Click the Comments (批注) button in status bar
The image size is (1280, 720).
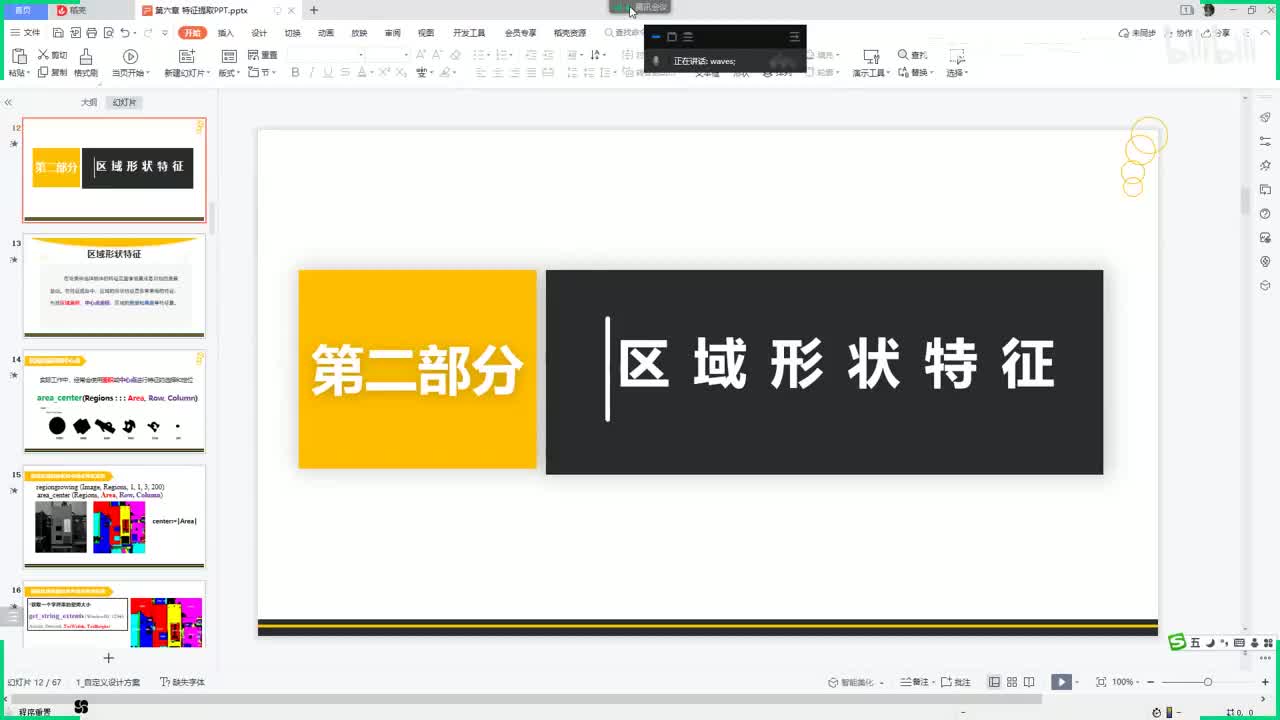click(956, 682)
